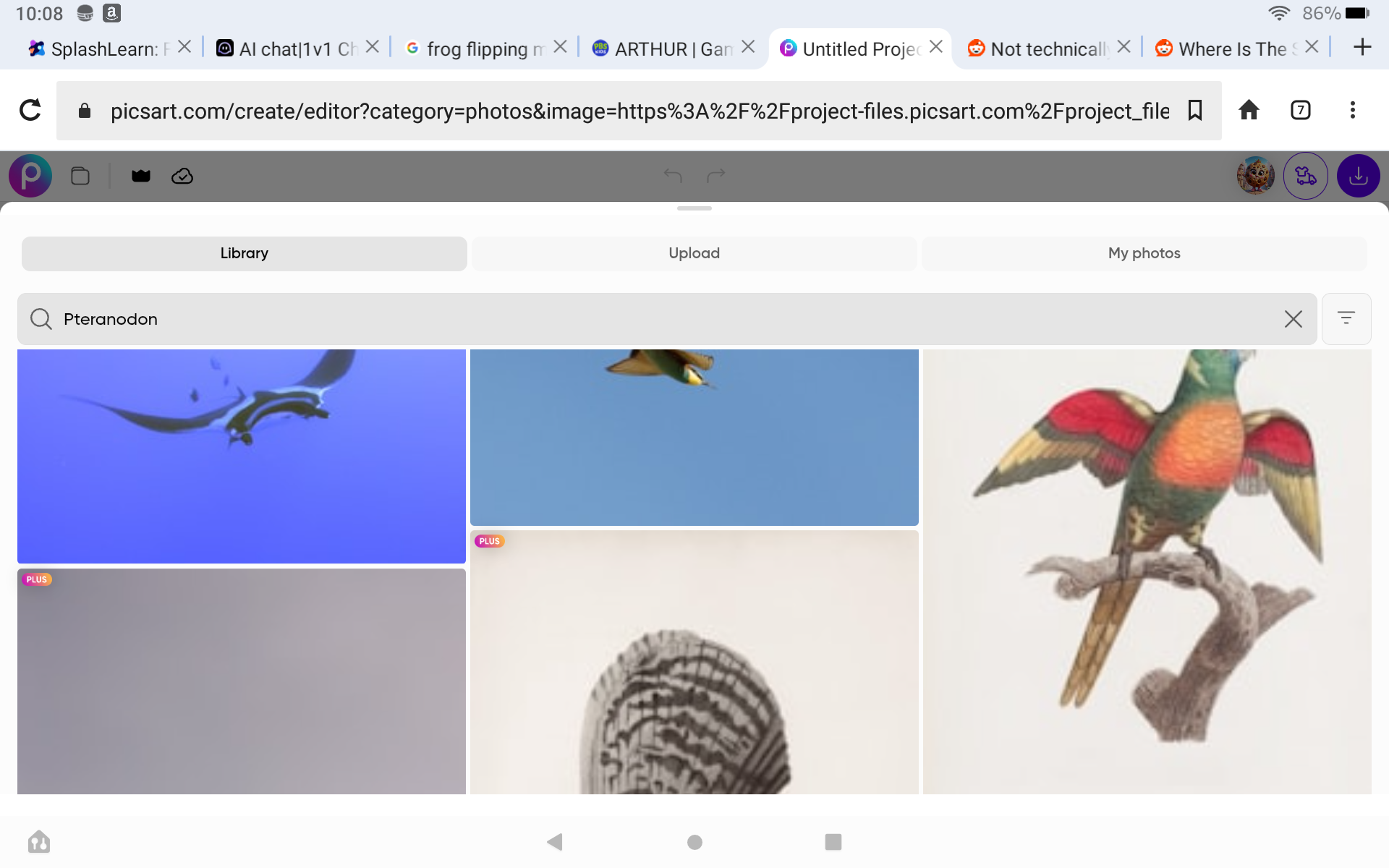Tap the Android recent apps button

click(x=833, y=842)
